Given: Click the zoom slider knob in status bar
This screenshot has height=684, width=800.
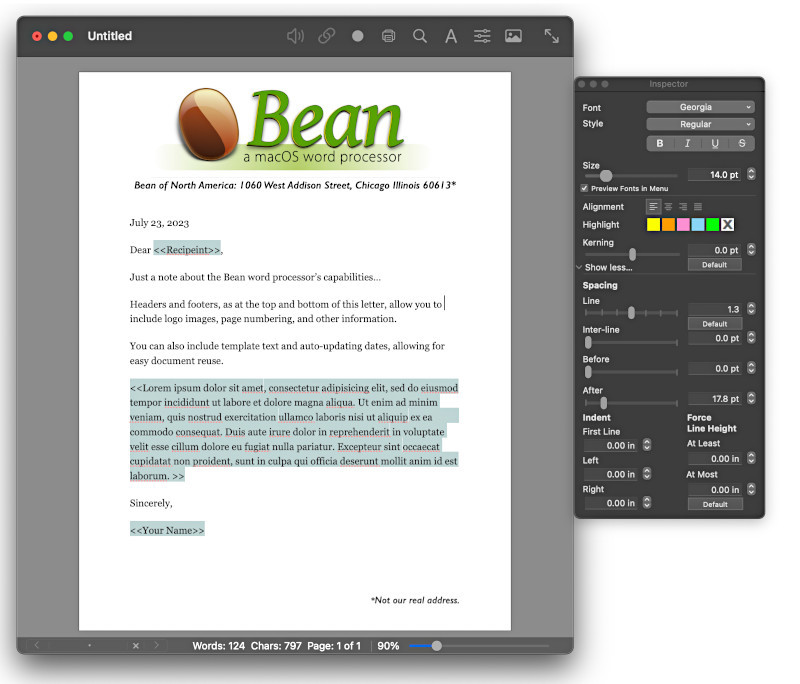Looking at the screenshot, I should (436, 646).
